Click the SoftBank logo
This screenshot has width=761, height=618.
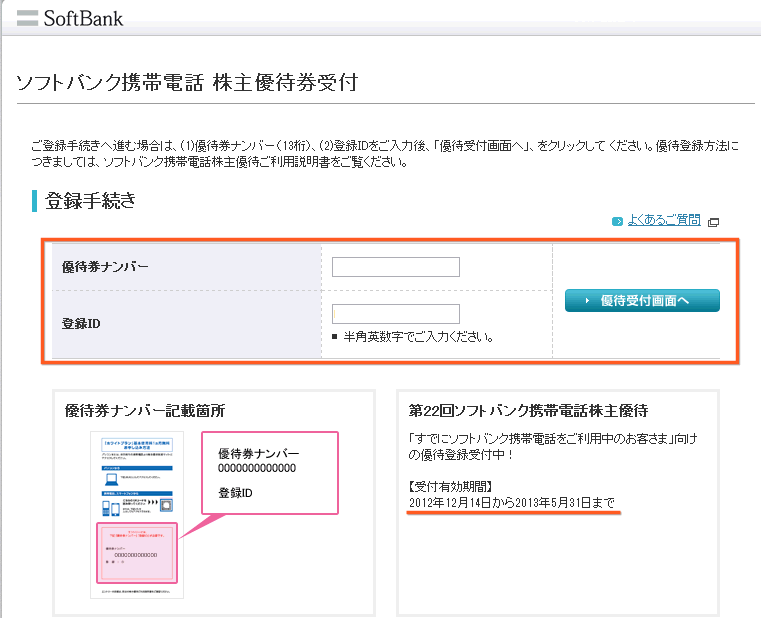70,18
